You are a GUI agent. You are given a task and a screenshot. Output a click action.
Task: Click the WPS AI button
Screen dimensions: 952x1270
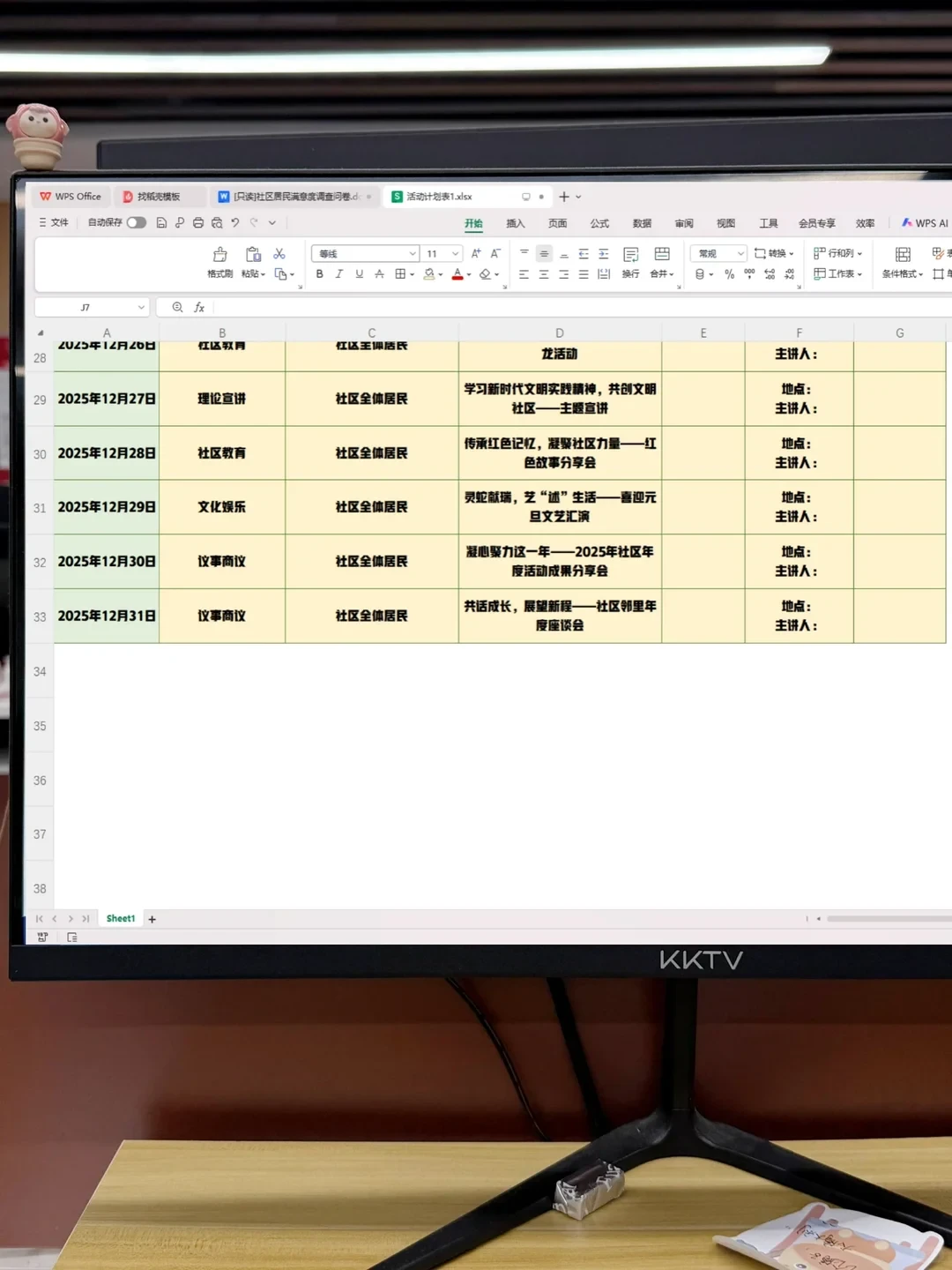(x=925, y=223)
